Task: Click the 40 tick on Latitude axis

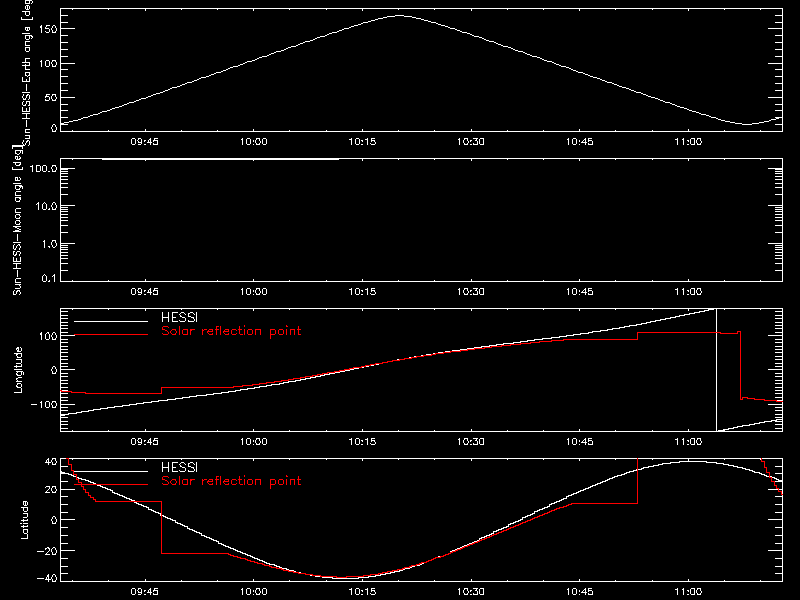Action: (52, 462)
